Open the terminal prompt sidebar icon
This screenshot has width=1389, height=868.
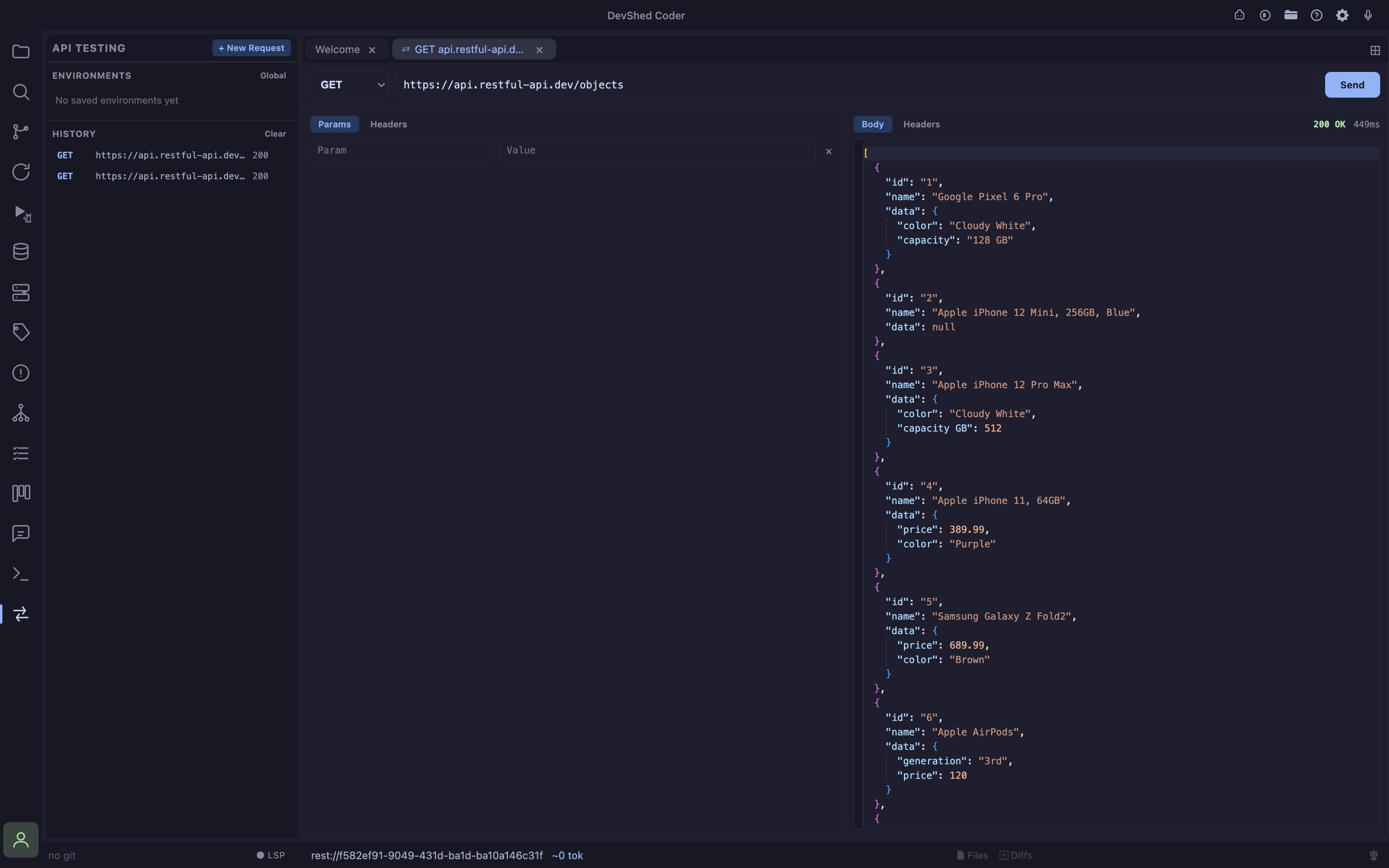tap(20, 573)
